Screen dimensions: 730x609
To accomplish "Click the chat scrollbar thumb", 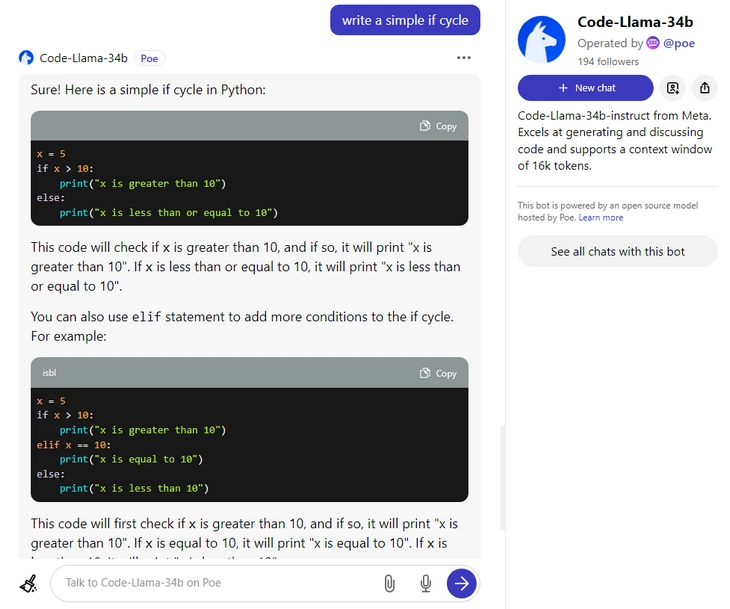I will coord(502,477).
